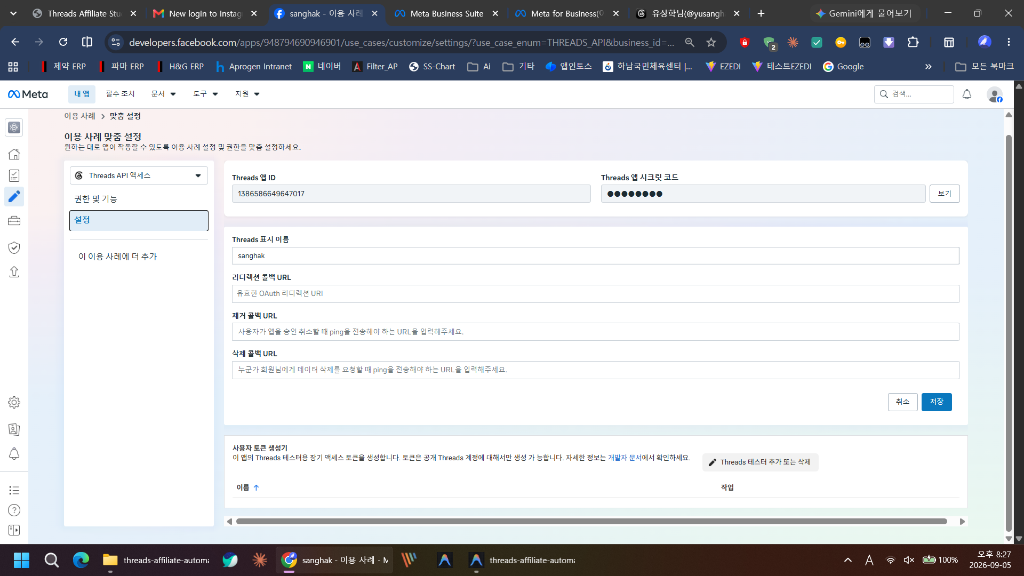Select the pencil use cases sidebar icon
This screenshot has width=1024, height=576.
pyautogui.click(x=14, y=197)
